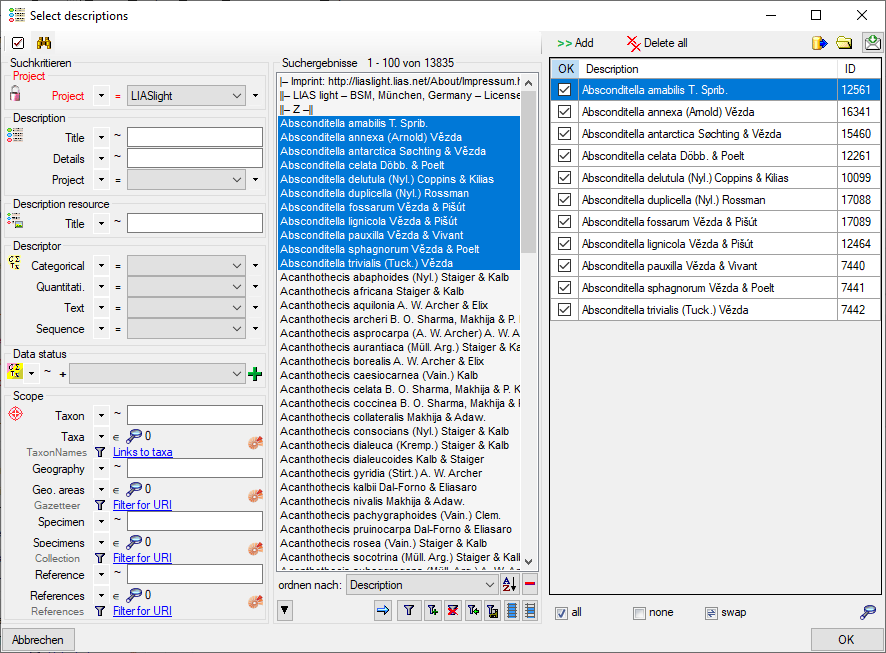Open the Sequence descriptor combo box

(x=186, y=329)
